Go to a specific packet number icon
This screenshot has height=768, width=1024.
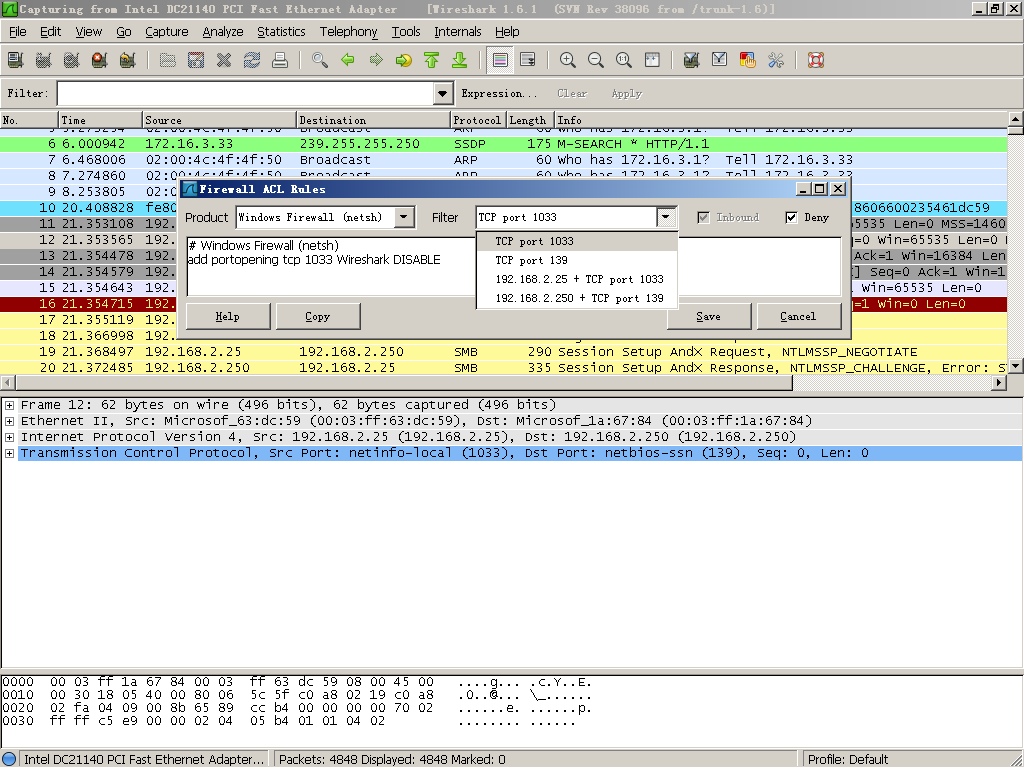404,61
